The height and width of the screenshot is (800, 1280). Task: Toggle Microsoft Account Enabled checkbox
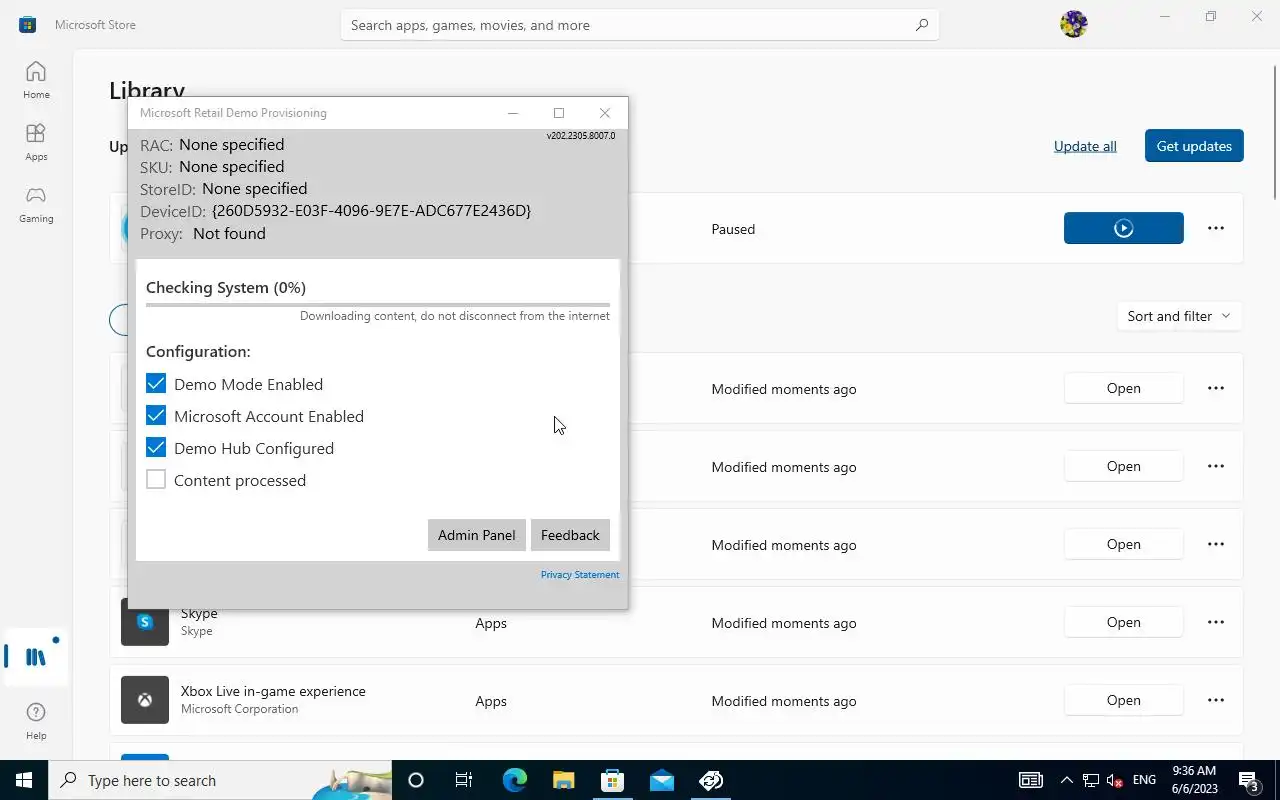tap(156, 416)
